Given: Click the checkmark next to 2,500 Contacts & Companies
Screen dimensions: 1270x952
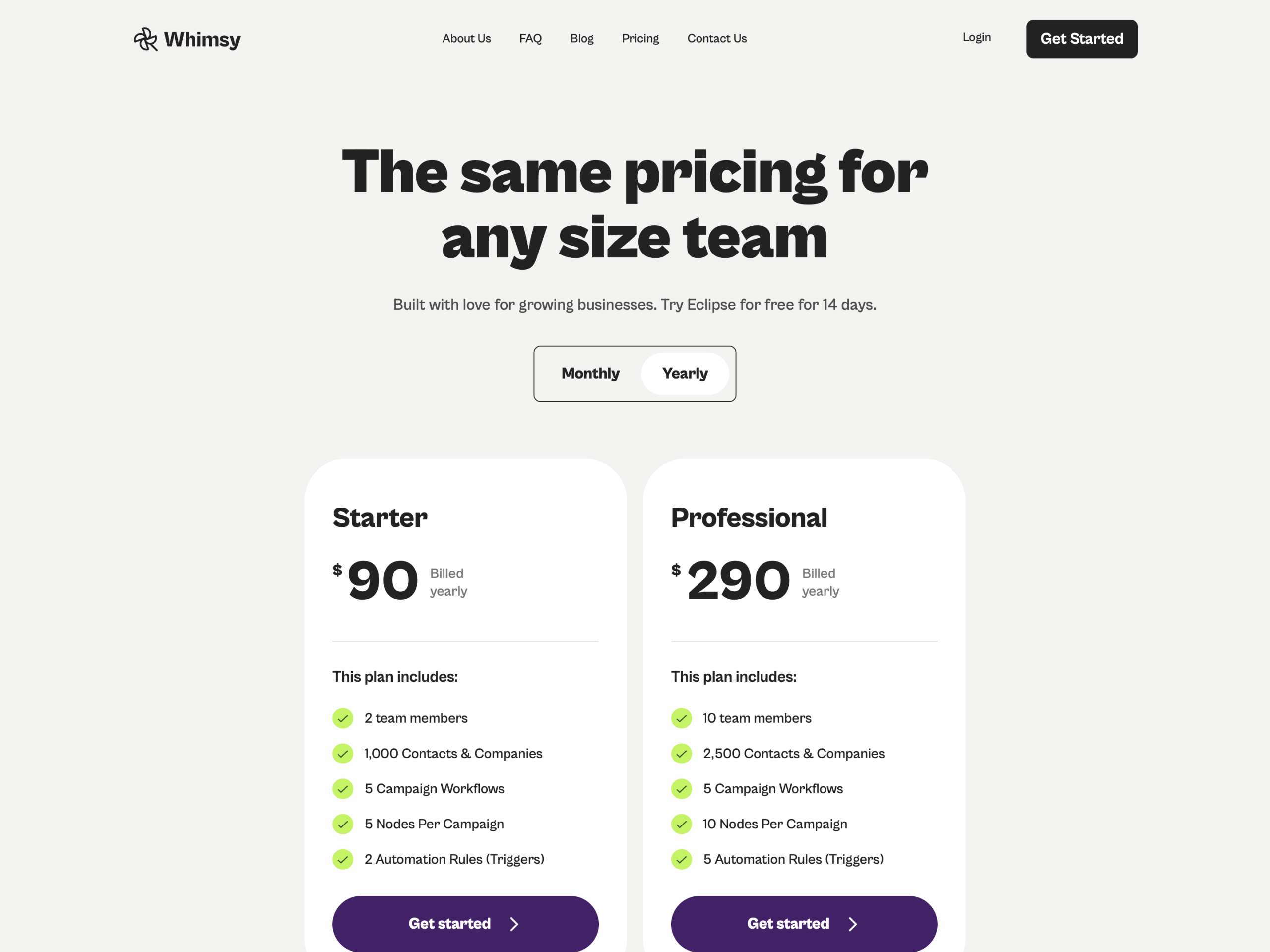Looking at the screenshot, I should [682, 754].
